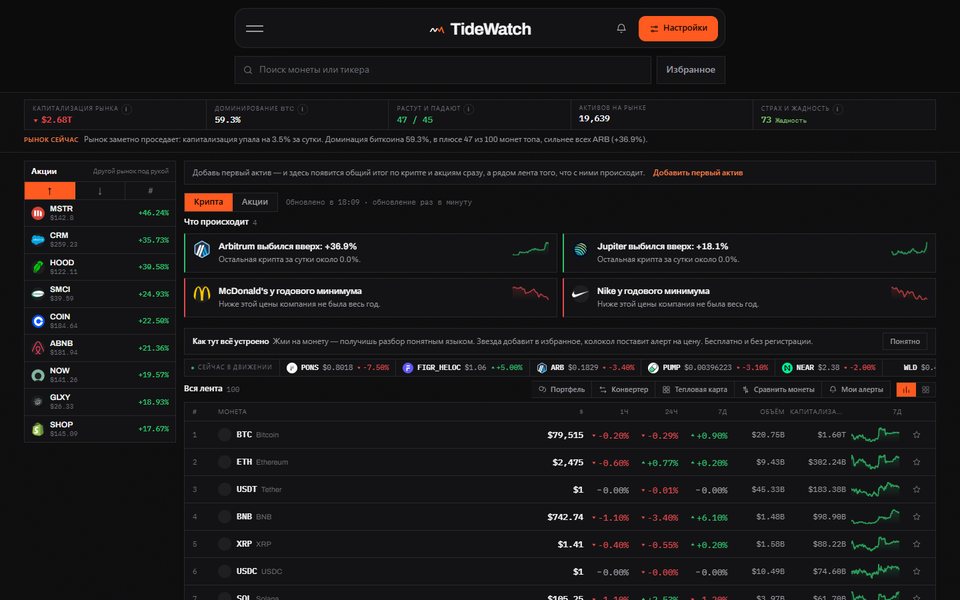Click the Настройки button

[x=678, y=29]
